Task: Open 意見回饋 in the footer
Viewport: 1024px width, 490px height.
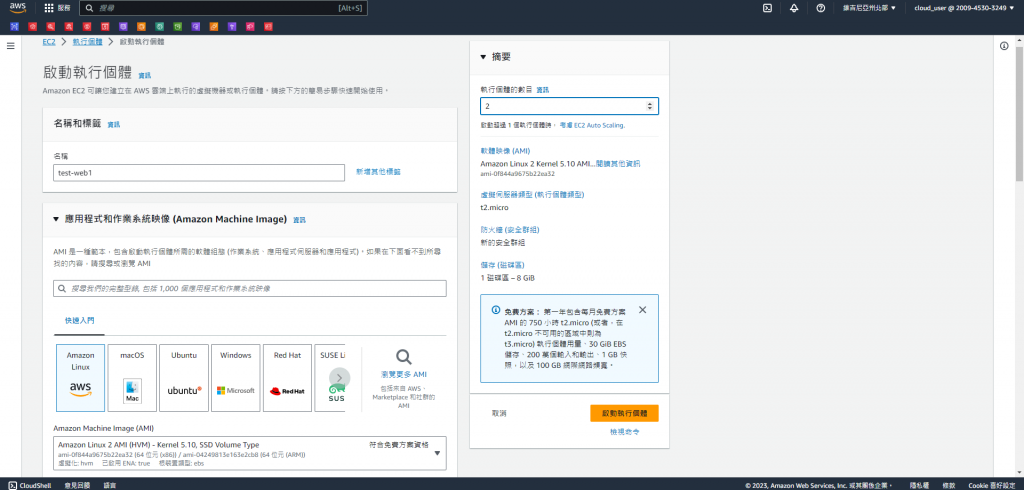Action: 76,485
